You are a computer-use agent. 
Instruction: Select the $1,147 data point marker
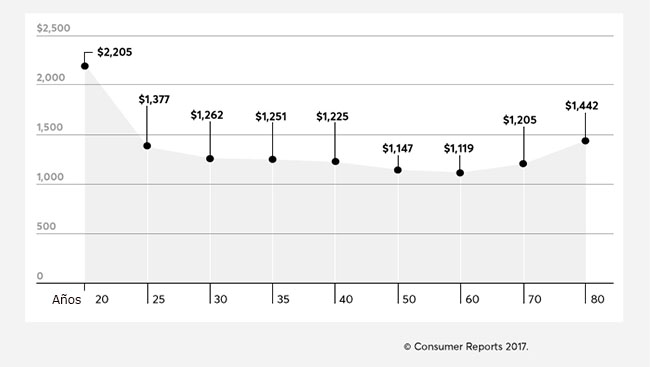point(398,170)
